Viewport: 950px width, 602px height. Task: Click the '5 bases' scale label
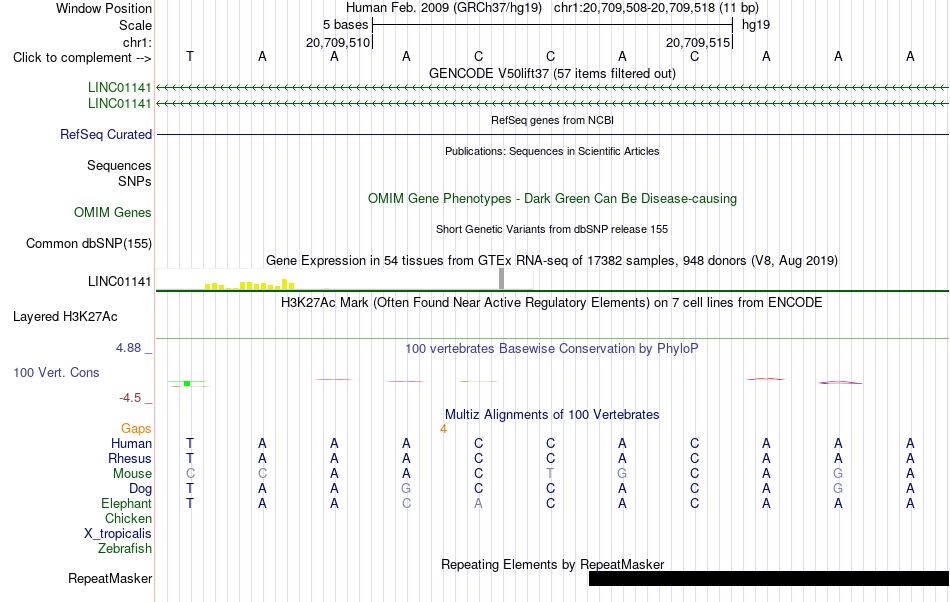[345, 25]
